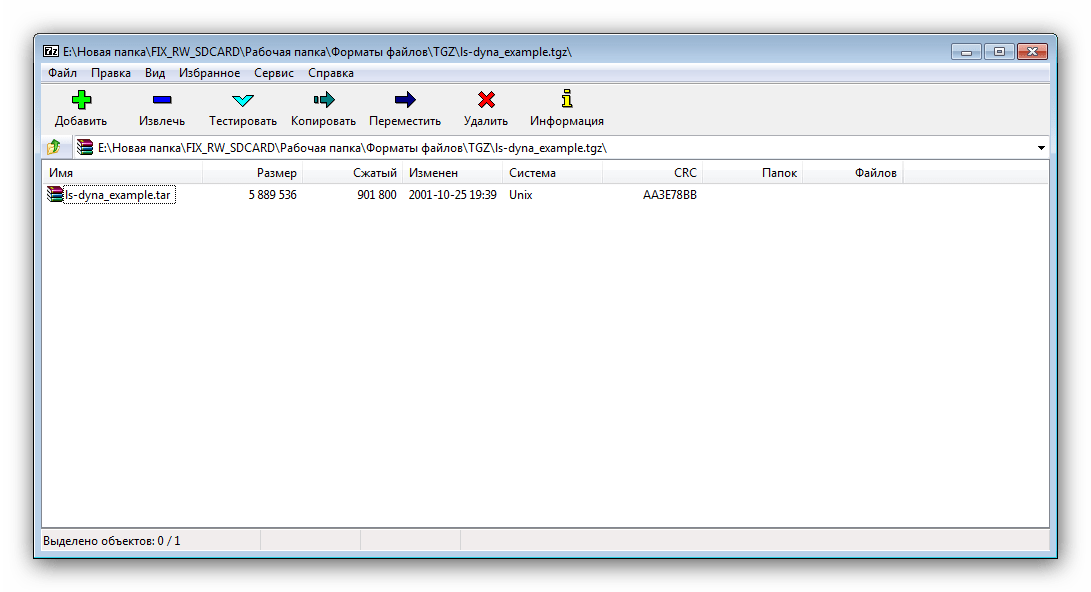
Task: Open the Сервис menu
Action: coord(274,73)
